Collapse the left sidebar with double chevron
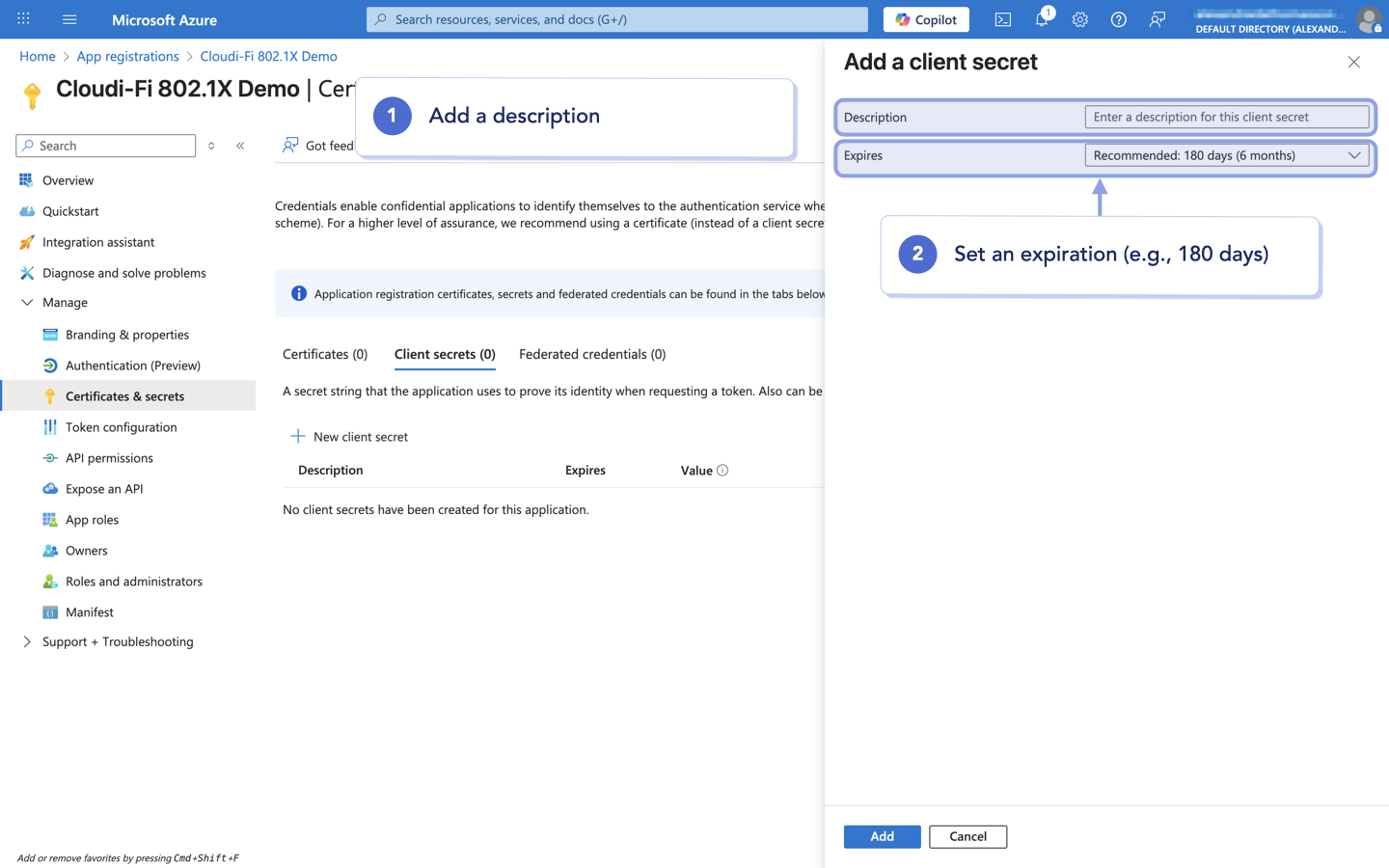Viewport: 1389px width, 868px height. (240, 146)
